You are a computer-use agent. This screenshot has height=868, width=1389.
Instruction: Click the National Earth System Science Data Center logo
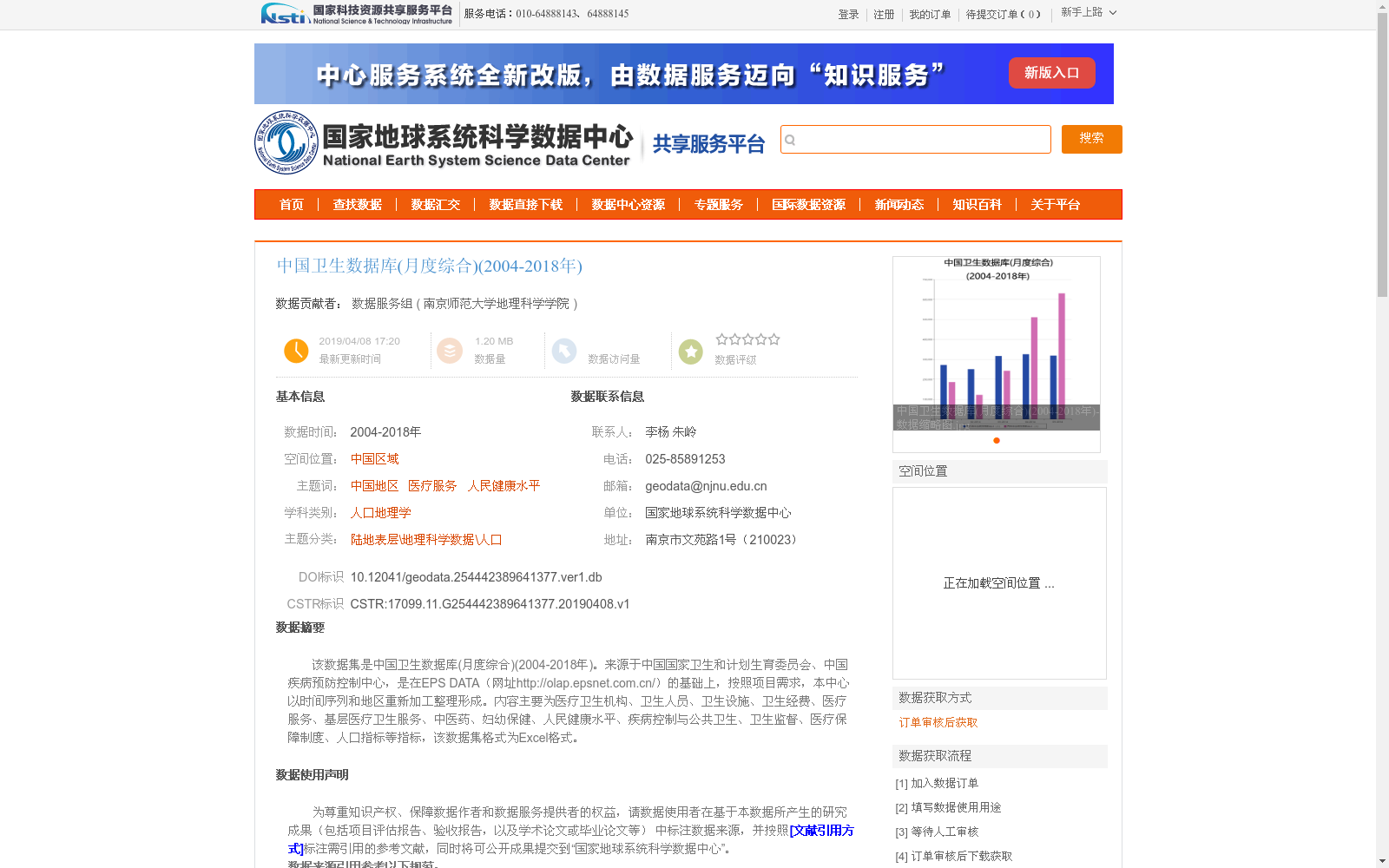[x=444, y=142]
